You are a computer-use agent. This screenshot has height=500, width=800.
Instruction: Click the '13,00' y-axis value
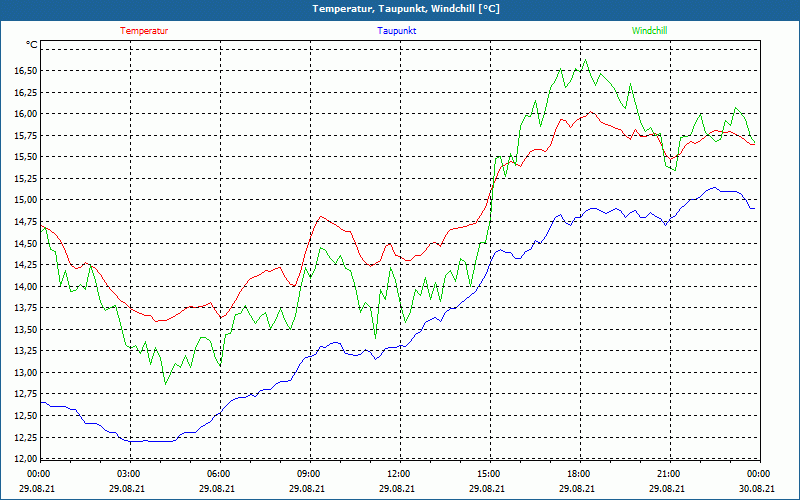(26, 372)
